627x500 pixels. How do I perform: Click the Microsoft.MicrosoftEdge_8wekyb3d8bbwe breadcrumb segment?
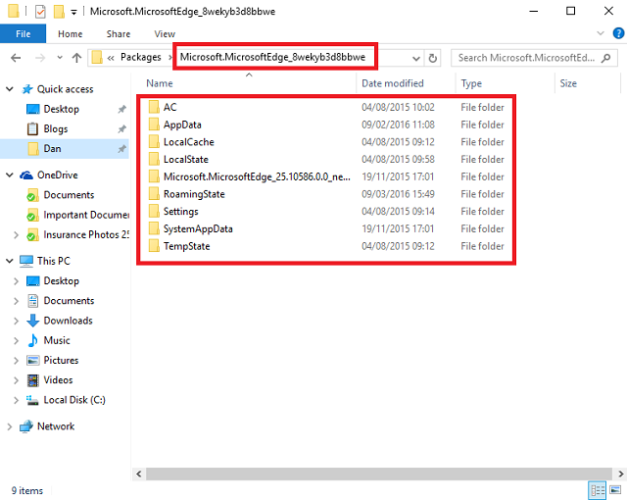(273, 57)
